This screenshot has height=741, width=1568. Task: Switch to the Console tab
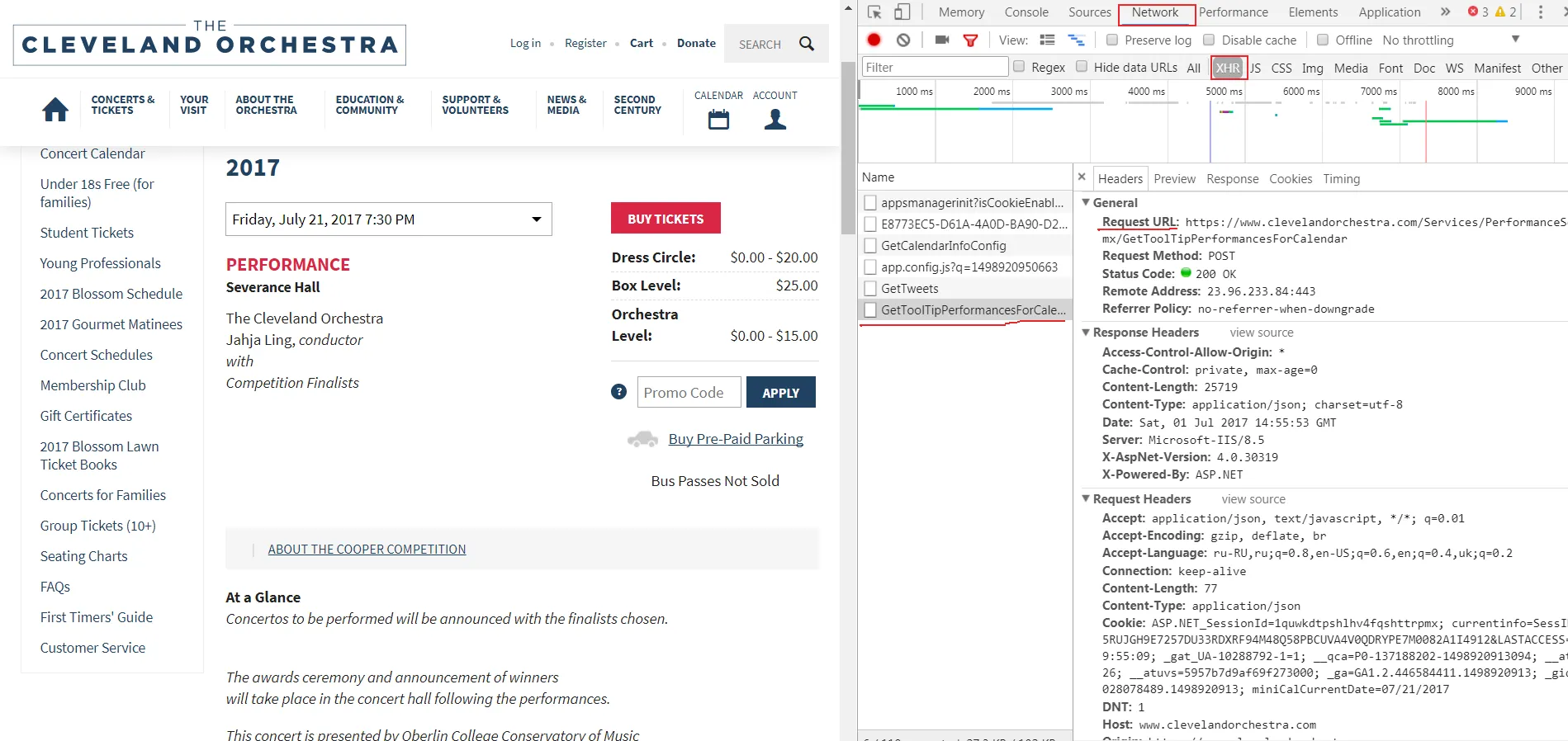click(1026, 12)
